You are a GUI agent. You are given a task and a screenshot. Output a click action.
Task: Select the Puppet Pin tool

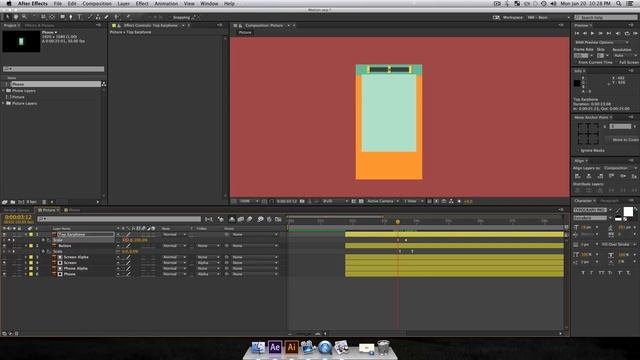[128, 17]
